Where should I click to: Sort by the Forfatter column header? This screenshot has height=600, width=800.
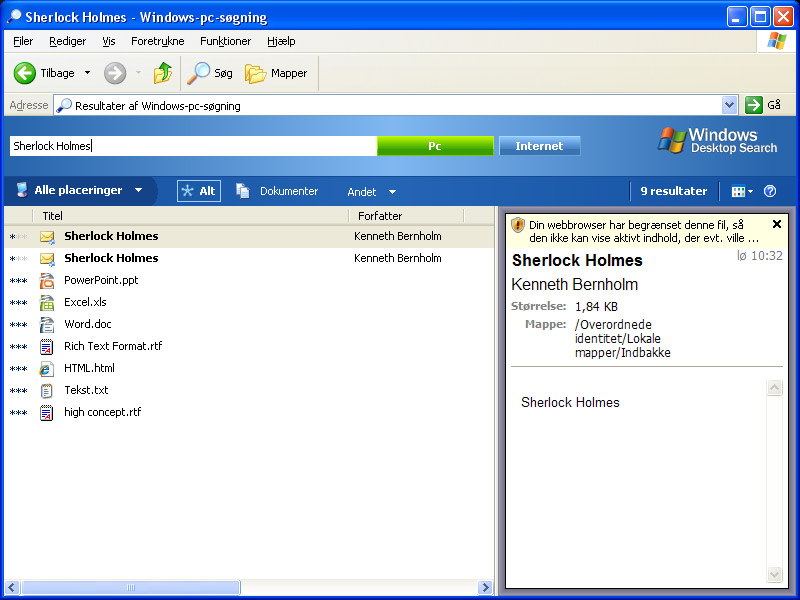(407, 216)
